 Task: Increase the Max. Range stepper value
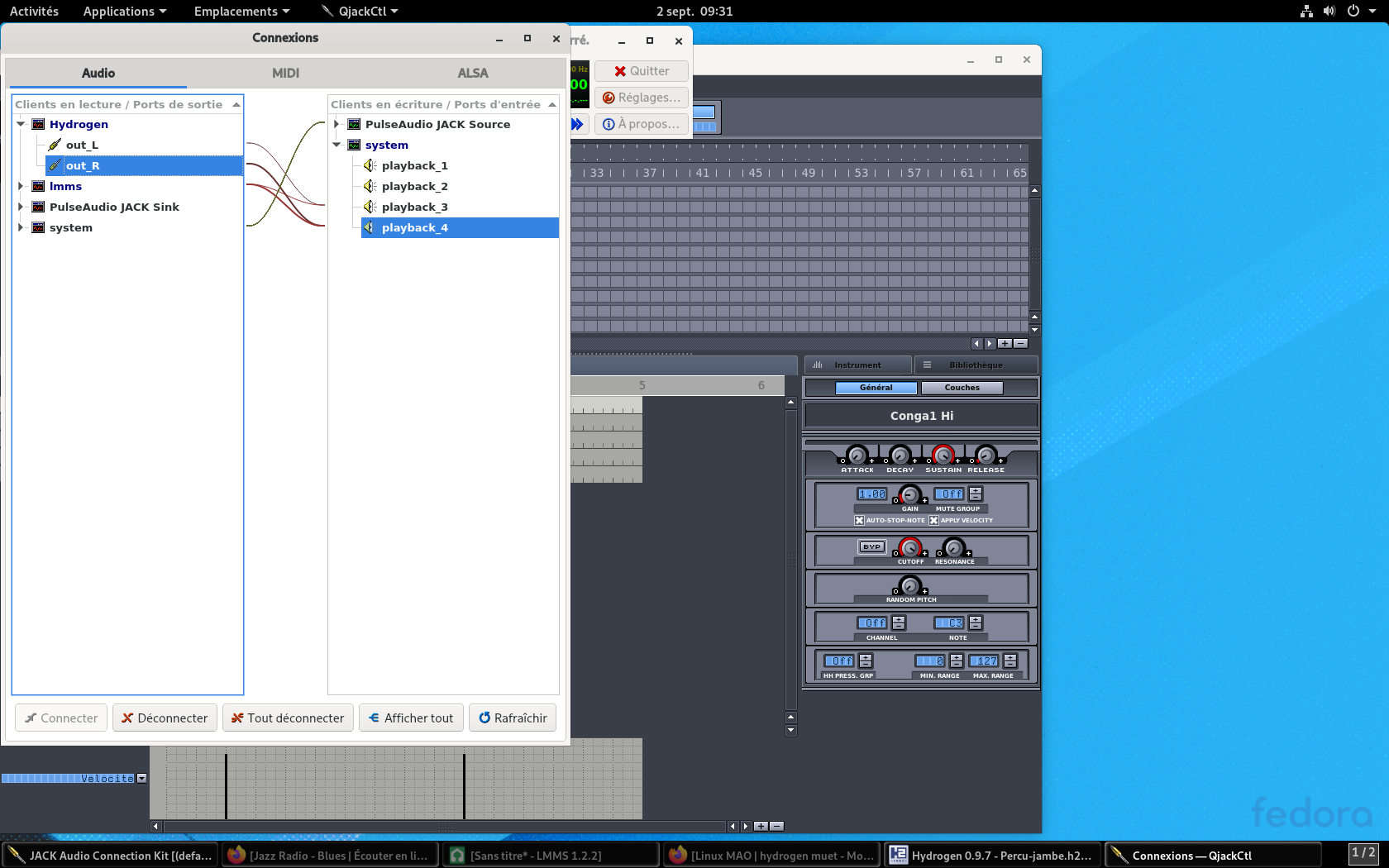(x=1010, y=657)
